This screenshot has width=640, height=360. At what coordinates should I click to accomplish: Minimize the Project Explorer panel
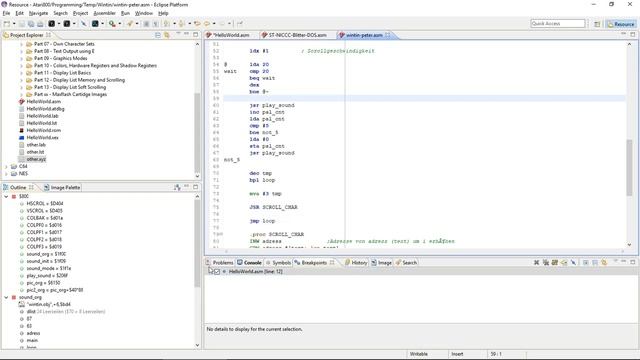pyautogui.click(x=187, y=35)
